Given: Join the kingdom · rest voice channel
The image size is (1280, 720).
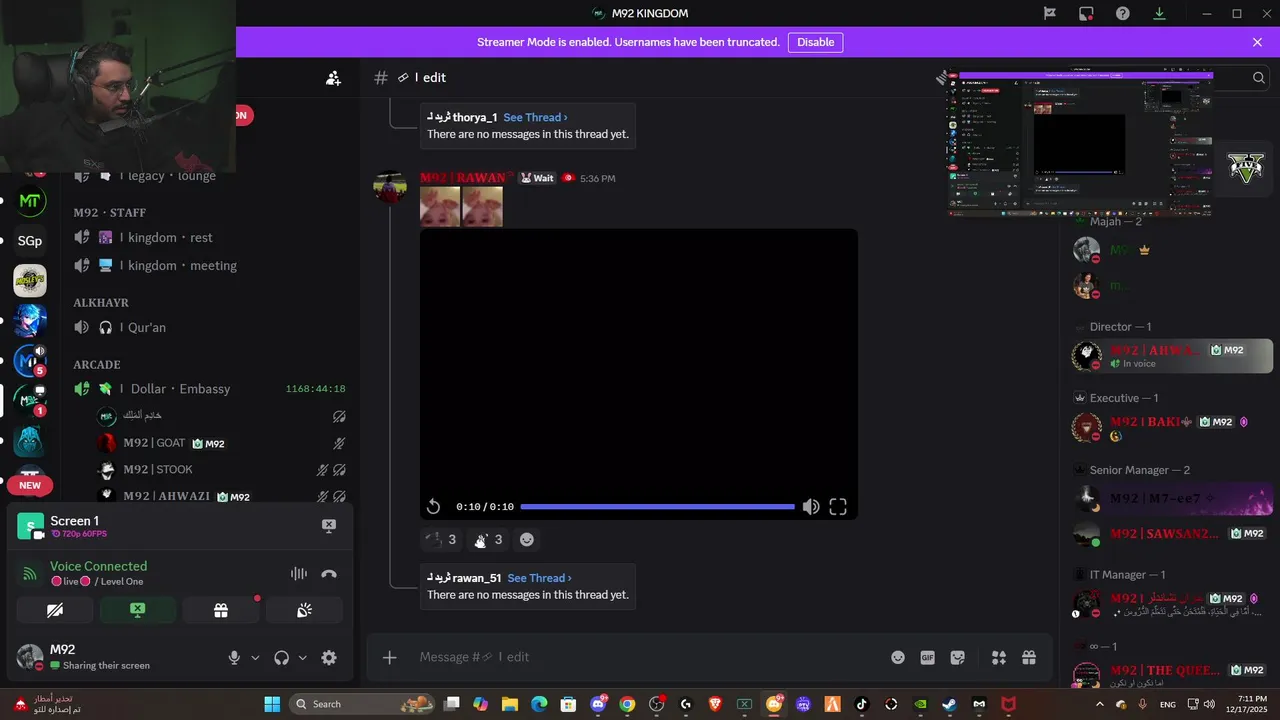Looking at the screenshot, I should click(x=208, y=238).
